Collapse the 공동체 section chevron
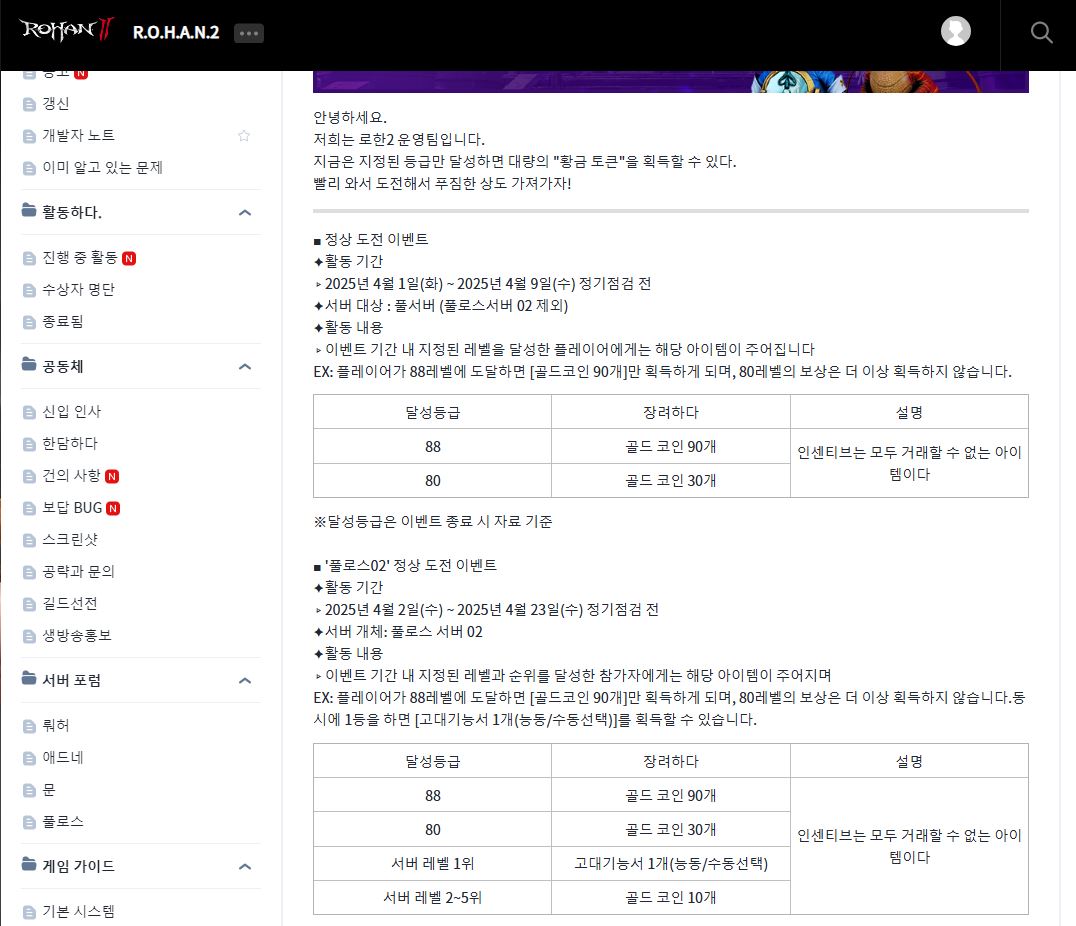The width and height of the screenshot is (1076, 926). tap(245, 367)
